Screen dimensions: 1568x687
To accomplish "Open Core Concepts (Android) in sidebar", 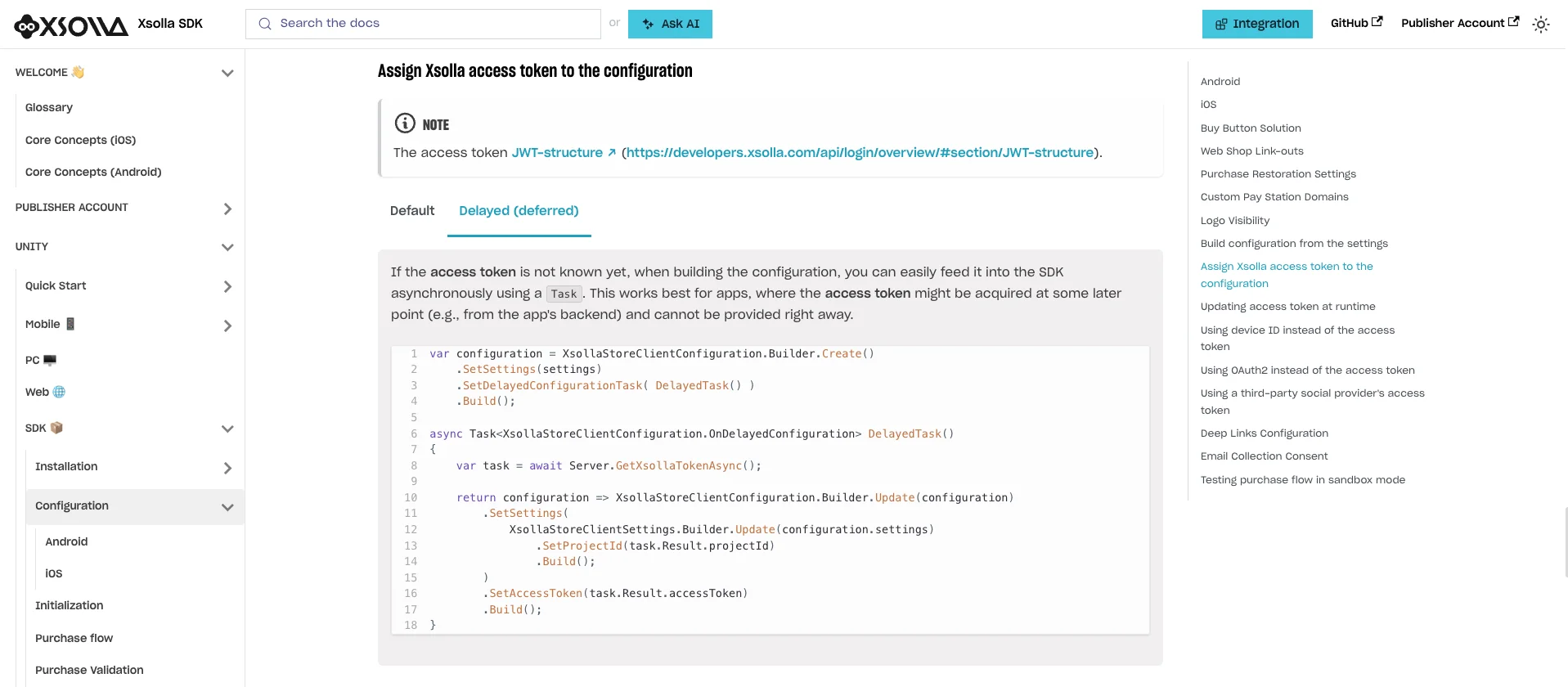I will point(93,172).
